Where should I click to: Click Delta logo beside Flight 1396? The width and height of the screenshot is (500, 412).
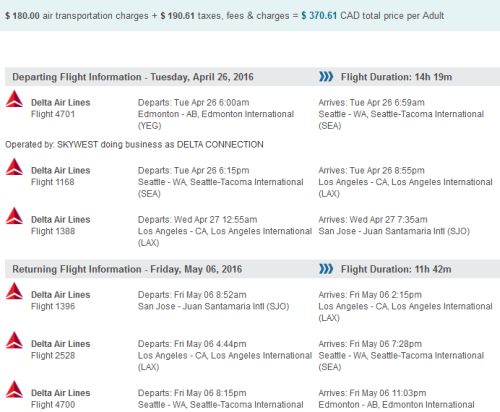click(14, 291)
